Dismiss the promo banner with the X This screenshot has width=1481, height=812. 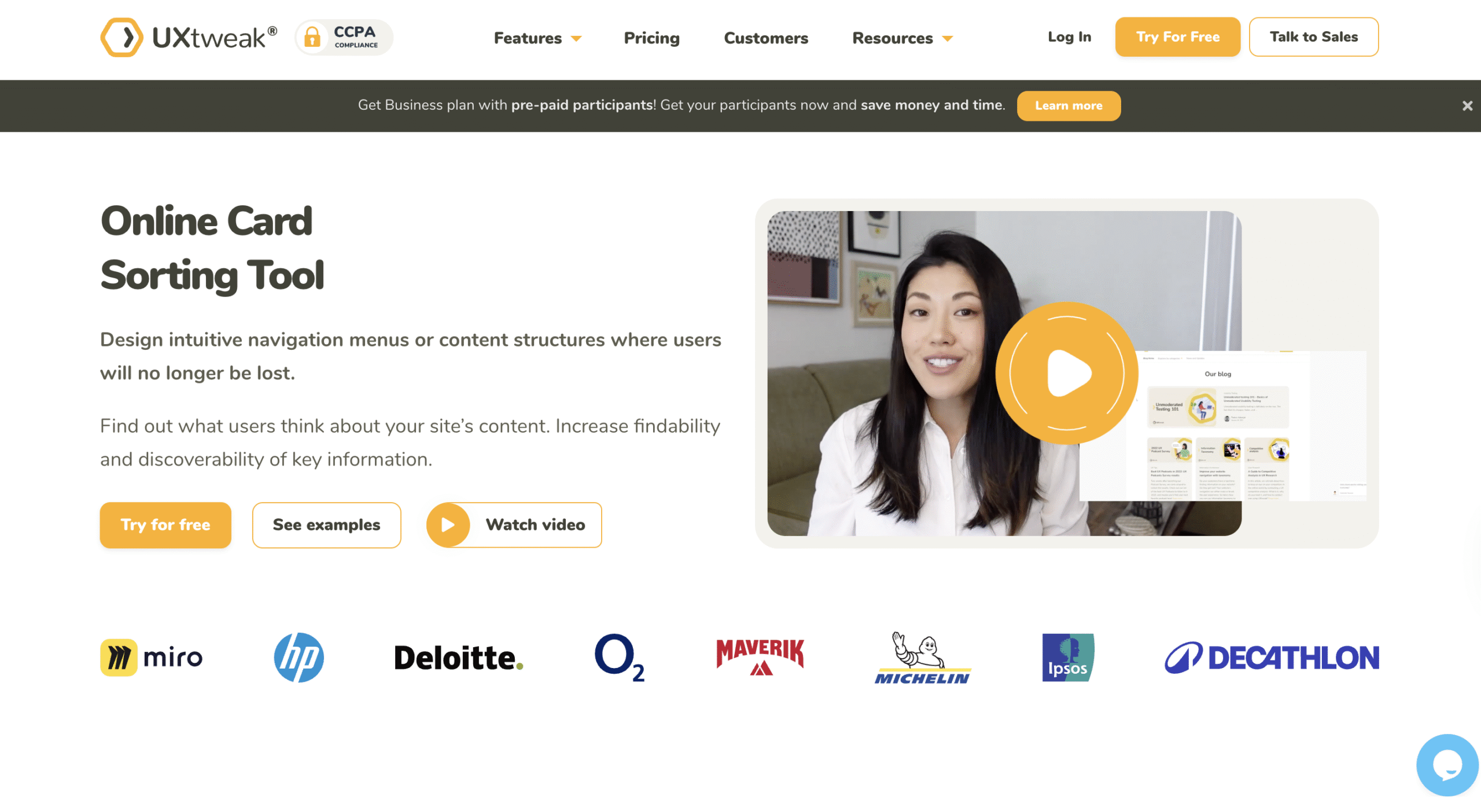click(1467, 106)
